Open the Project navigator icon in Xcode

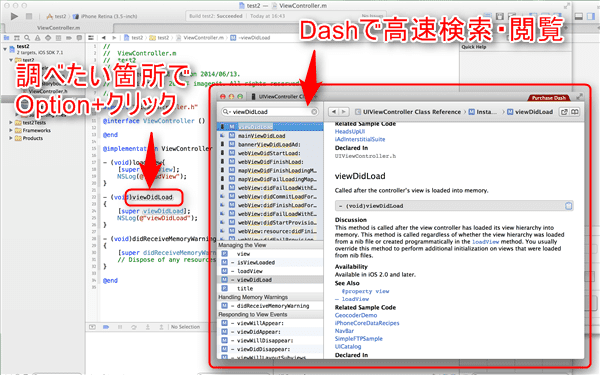(7, 38)
